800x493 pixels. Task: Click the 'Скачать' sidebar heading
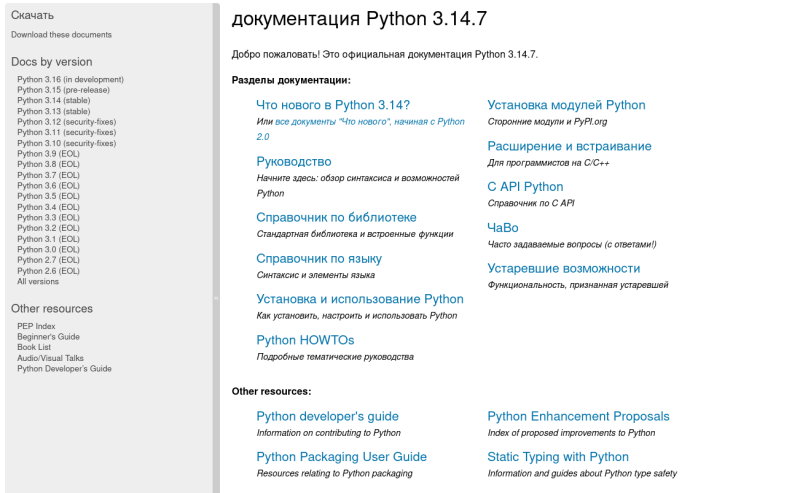point(32,15)
